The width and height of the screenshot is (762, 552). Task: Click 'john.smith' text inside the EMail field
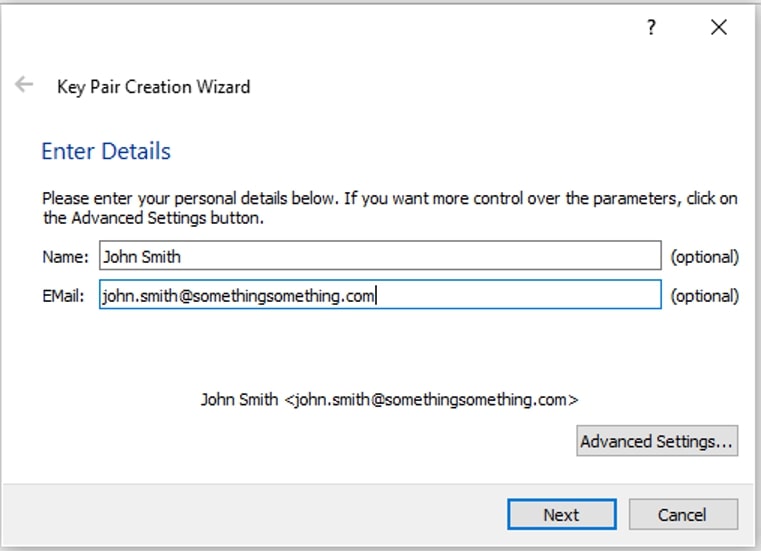click(x=139, y=295)
